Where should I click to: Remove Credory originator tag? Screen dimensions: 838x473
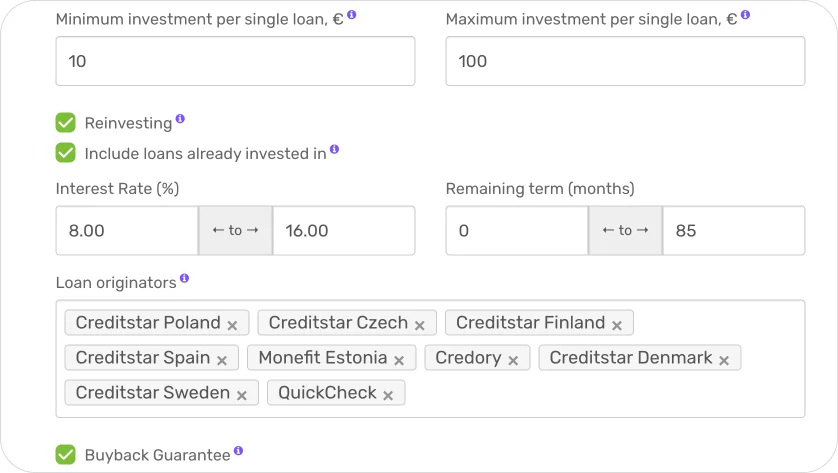pyautogui.click(x=513, y=360)
